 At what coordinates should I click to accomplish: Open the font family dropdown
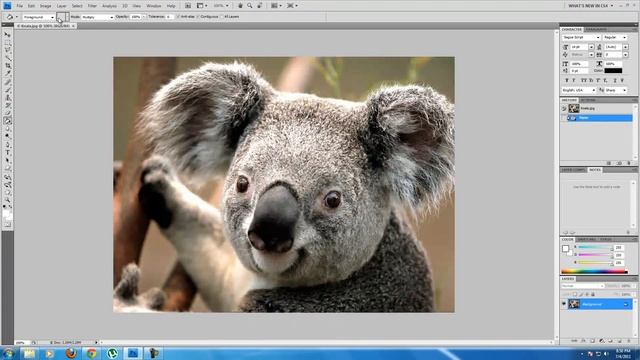tap(581, 37)
